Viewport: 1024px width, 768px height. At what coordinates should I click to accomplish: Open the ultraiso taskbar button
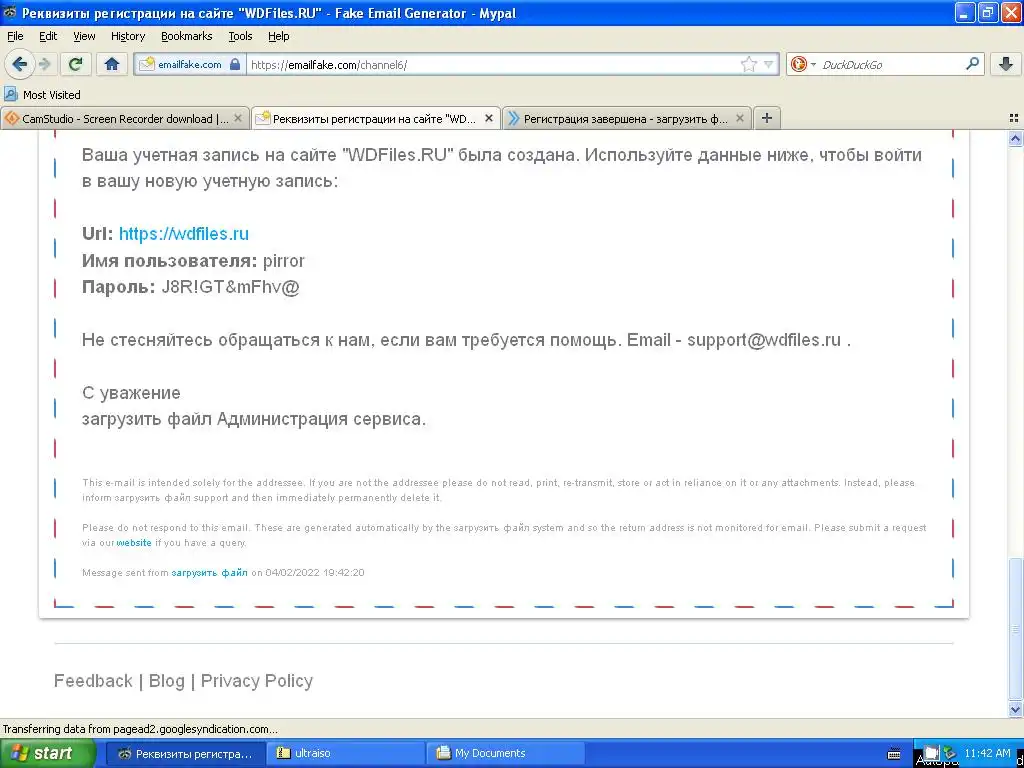pyautogui.click(x=345, y=753)
